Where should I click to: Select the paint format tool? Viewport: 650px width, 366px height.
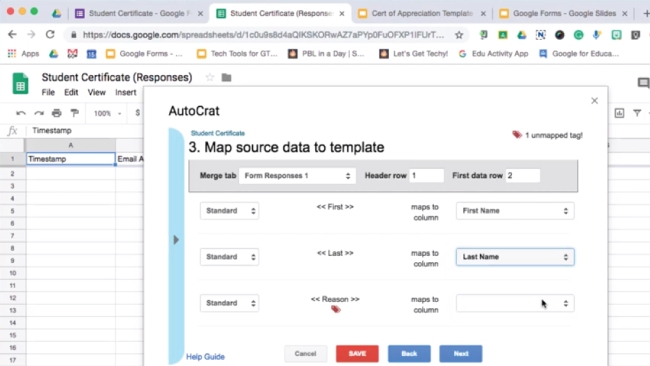click(x=75, y=113)
